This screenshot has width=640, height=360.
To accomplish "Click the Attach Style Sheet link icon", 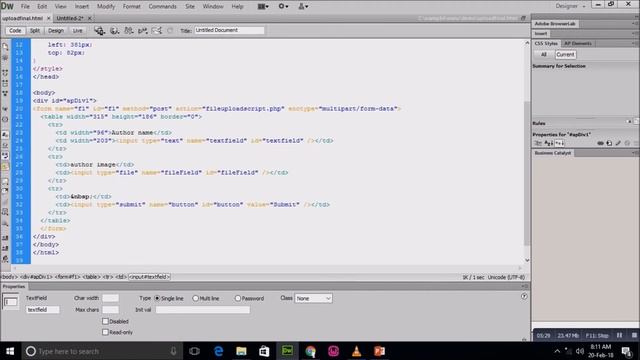I will click(600, 143).
